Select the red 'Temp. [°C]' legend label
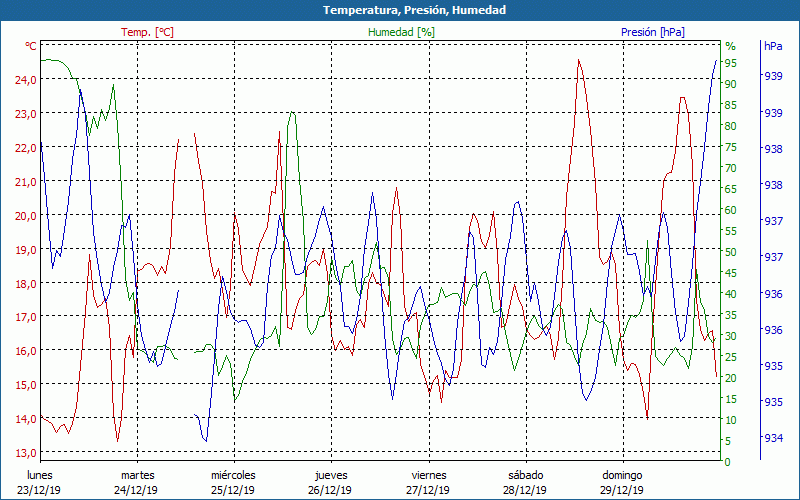 click(147, 32)
